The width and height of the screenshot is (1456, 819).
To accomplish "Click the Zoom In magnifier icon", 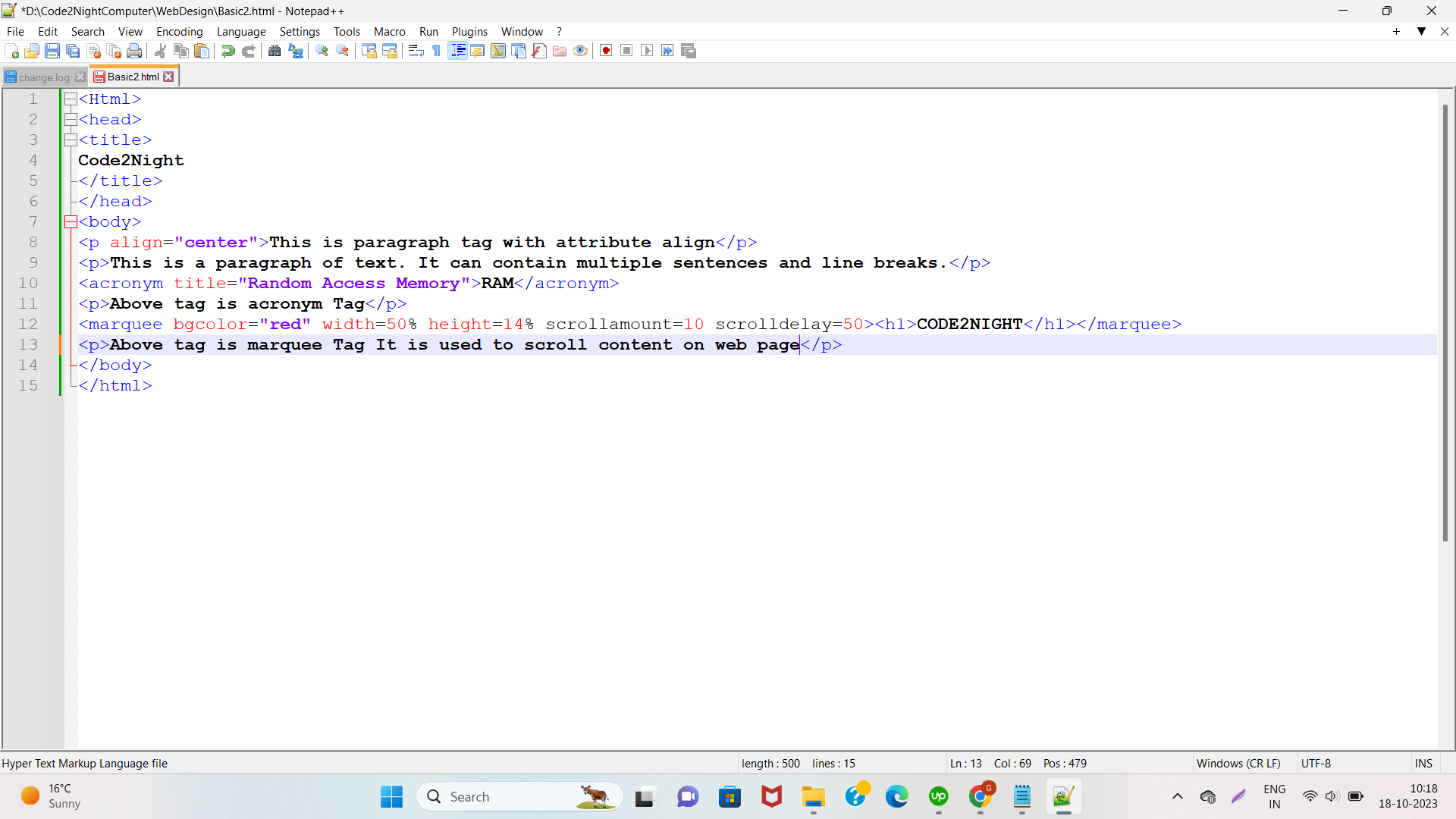I will pos(322,51).
